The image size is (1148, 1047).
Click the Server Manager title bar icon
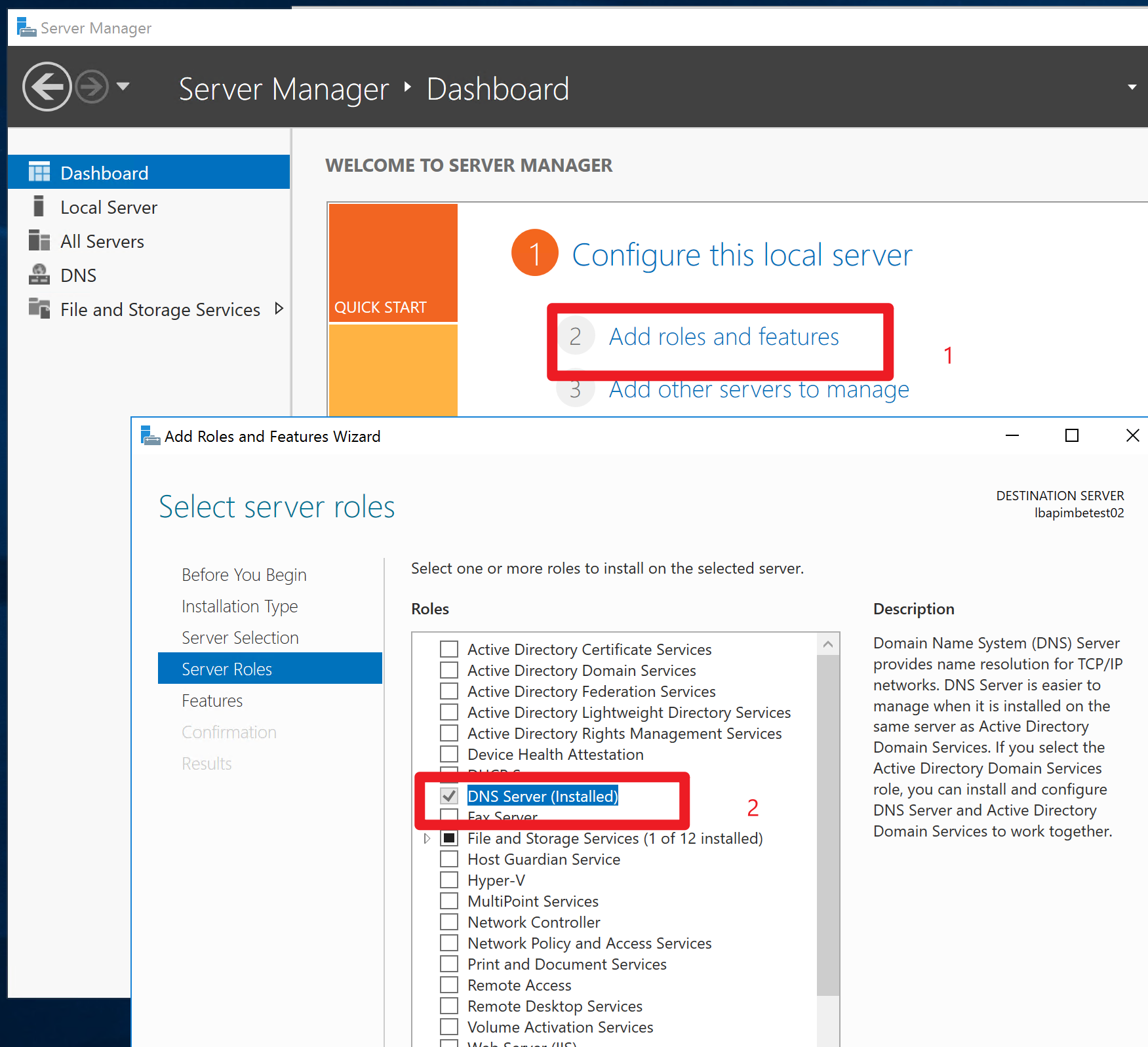tap(26, 28)
